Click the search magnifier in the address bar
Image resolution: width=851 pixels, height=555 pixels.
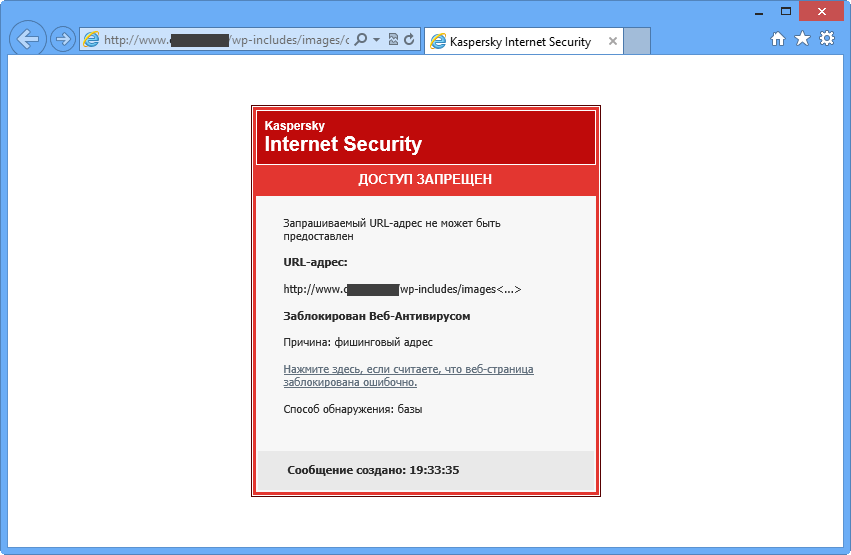(x=360, y=39)
